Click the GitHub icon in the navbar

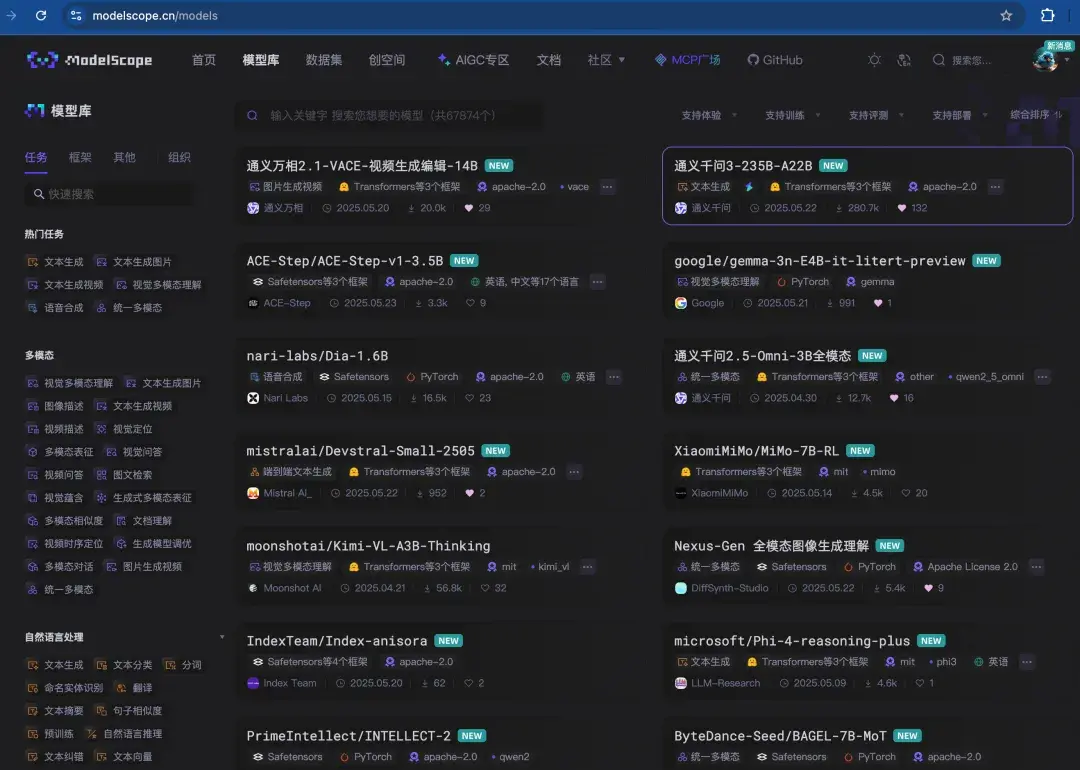(754, 60)
